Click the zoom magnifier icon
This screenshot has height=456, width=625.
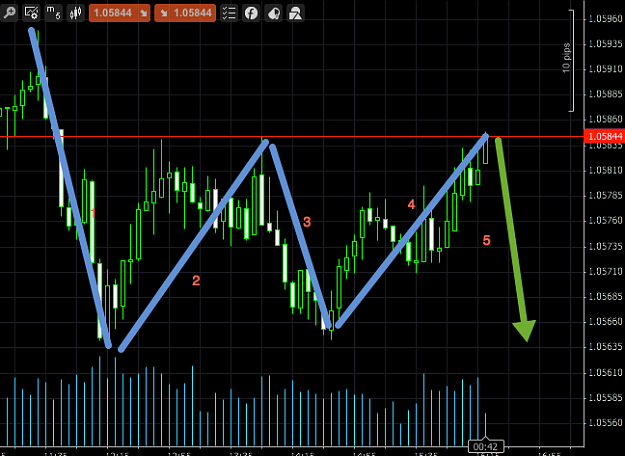point(9,13)
